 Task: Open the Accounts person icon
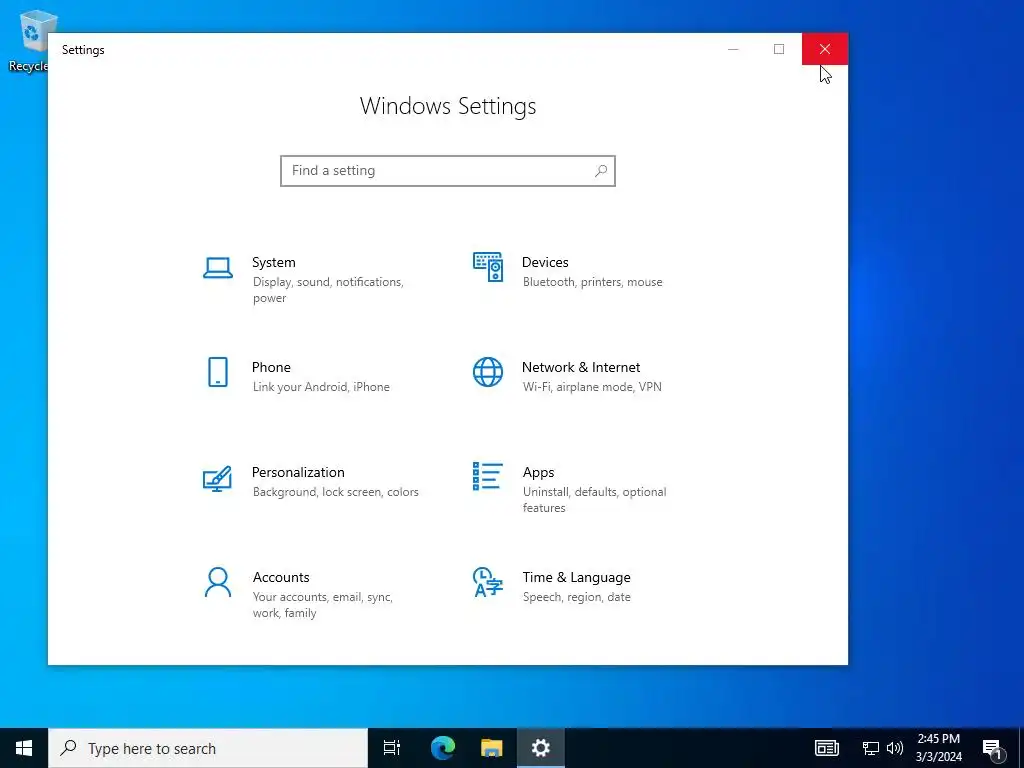point(217,583)
